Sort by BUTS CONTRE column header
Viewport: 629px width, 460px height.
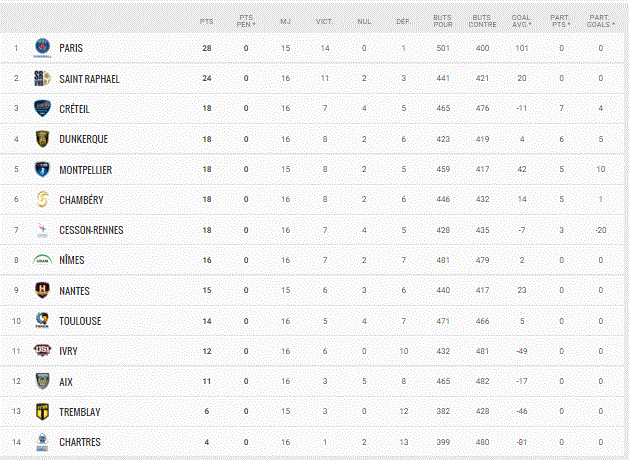482,21
